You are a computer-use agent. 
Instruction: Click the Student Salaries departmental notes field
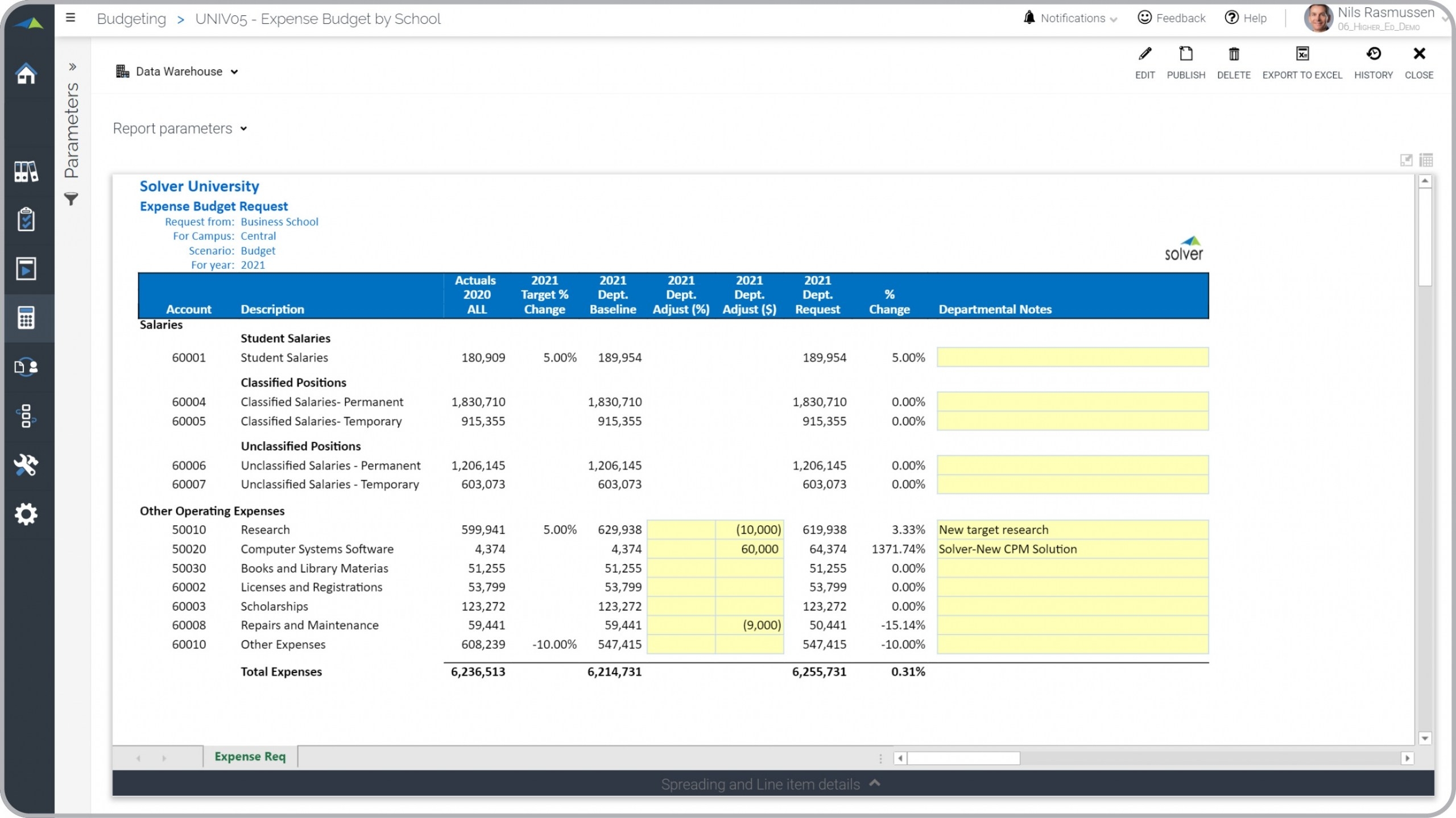tap(1072, 358)
